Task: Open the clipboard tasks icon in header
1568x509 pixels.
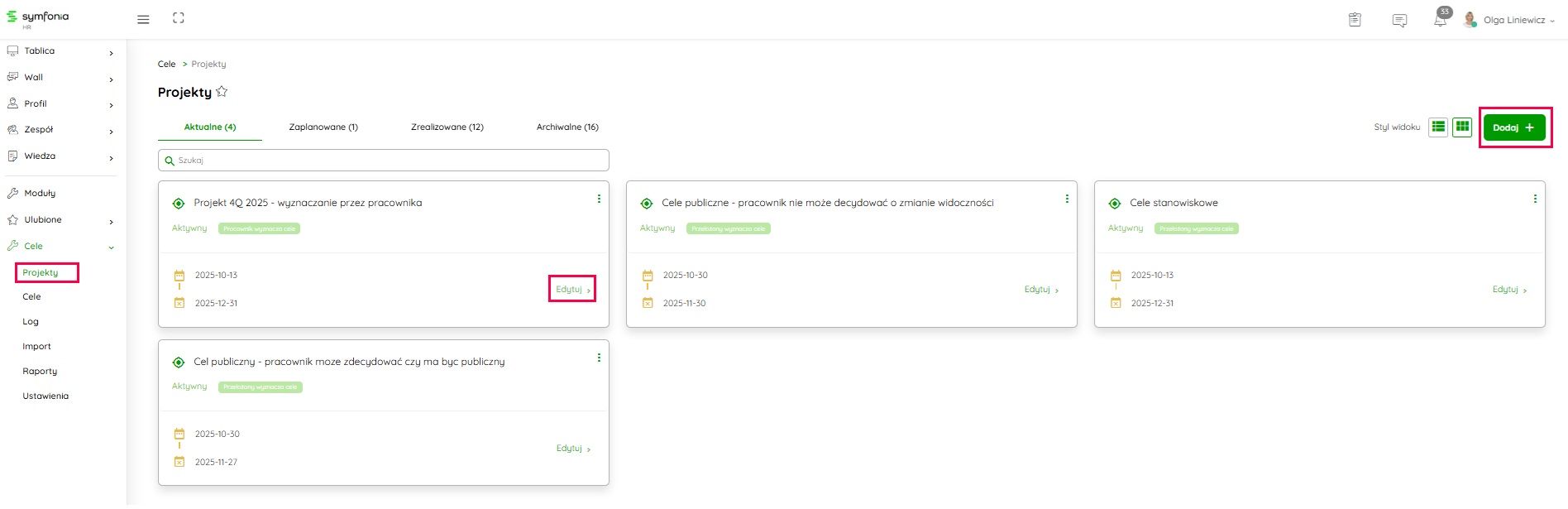Action: [x=1355, y=20]
